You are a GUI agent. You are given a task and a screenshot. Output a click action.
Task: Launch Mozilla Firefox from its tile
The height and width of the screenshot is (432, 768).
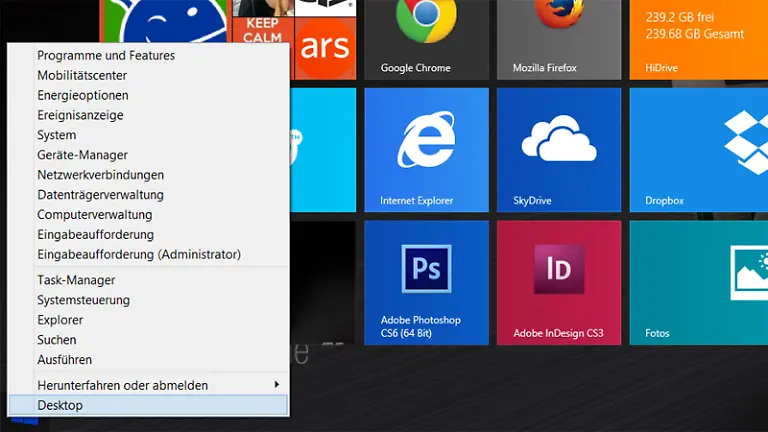point(558,38)
